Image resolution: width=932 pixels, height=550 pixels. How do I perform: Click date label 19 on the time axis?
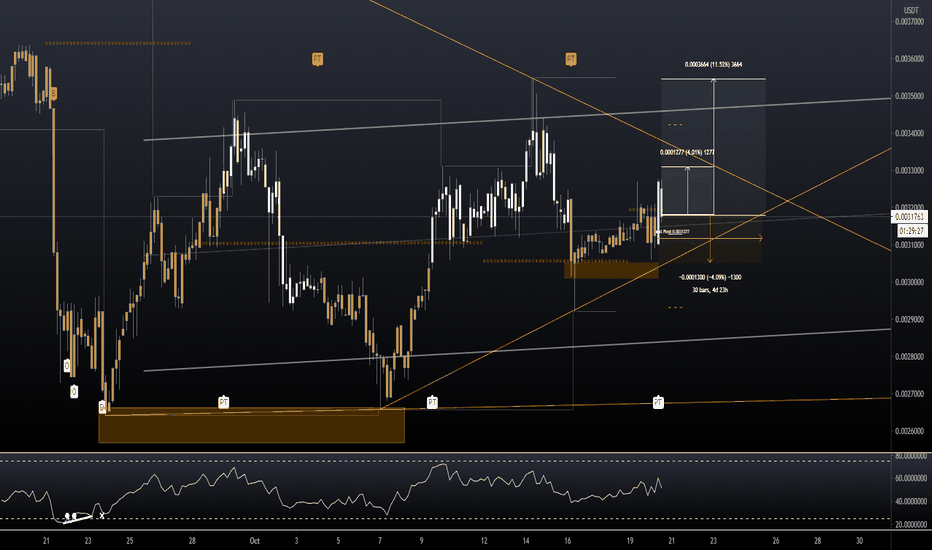click(x=630, y=541)
